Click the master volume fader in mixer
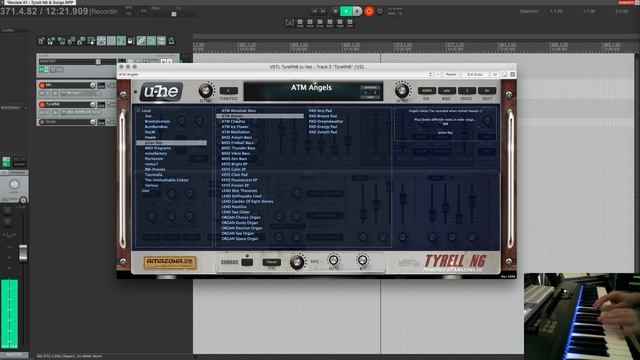This screenshot has height=360, width=640. 23,252
